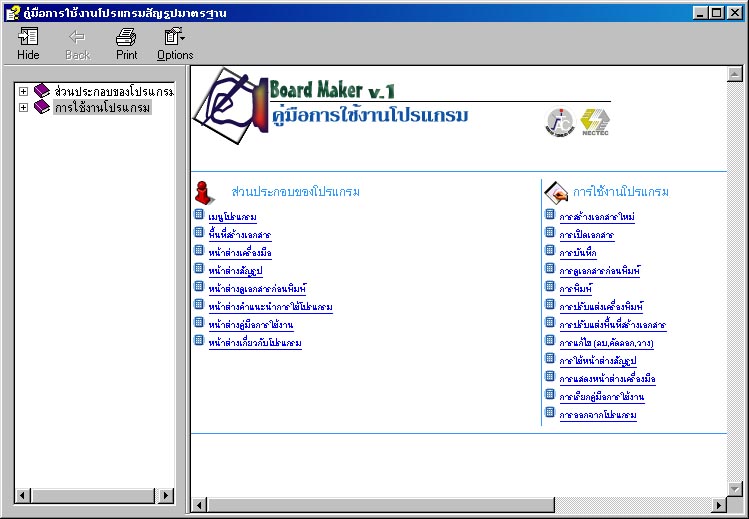
Task: Click the page icon beside การพิมพ์
Action: (x=550, y=286)
